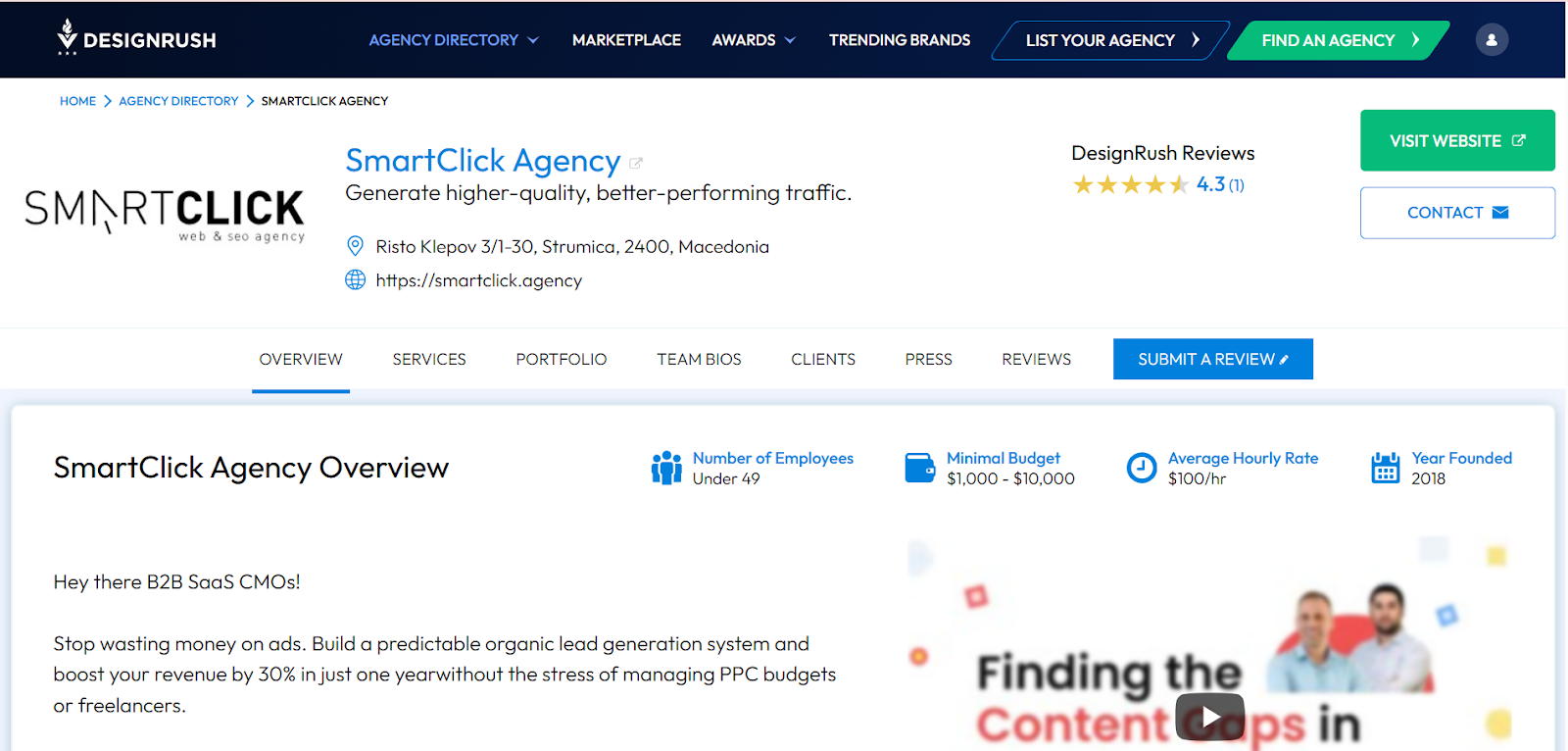
Task: Click the SmartClick Agency Overview heading
Action: [x=251, y=468]
